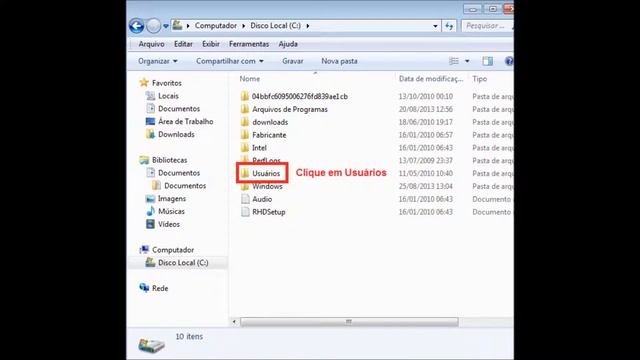Image resolution: width=640 pixels, height=360 pixels.
Task: Click the Computador icon in sidebar
Action: (144, 249)
